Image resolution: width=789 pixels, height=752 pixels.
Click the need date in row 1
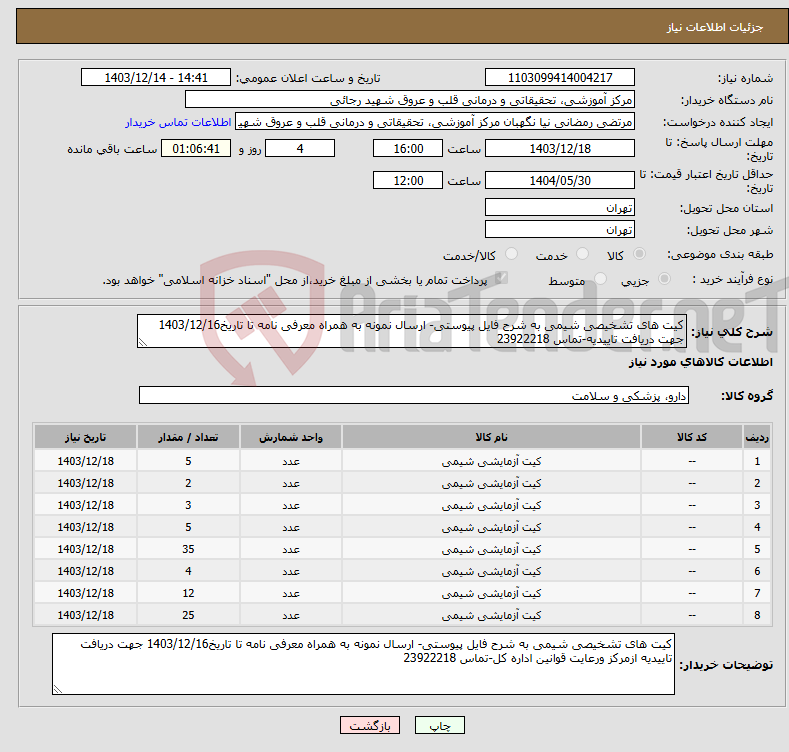86,461
